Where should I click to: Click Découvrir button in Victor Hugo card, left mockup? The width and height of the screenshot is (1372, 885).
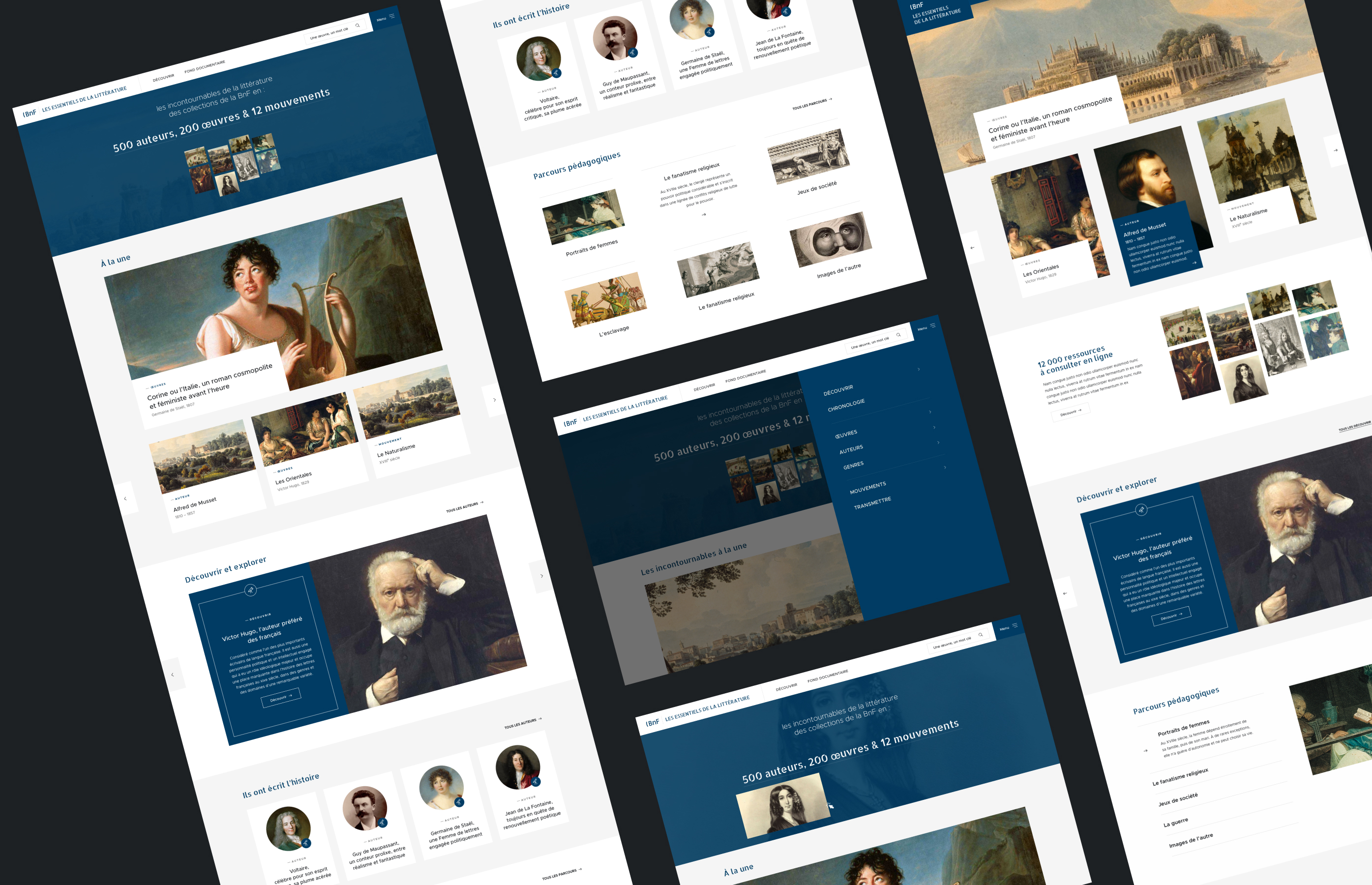coord(281,697)
